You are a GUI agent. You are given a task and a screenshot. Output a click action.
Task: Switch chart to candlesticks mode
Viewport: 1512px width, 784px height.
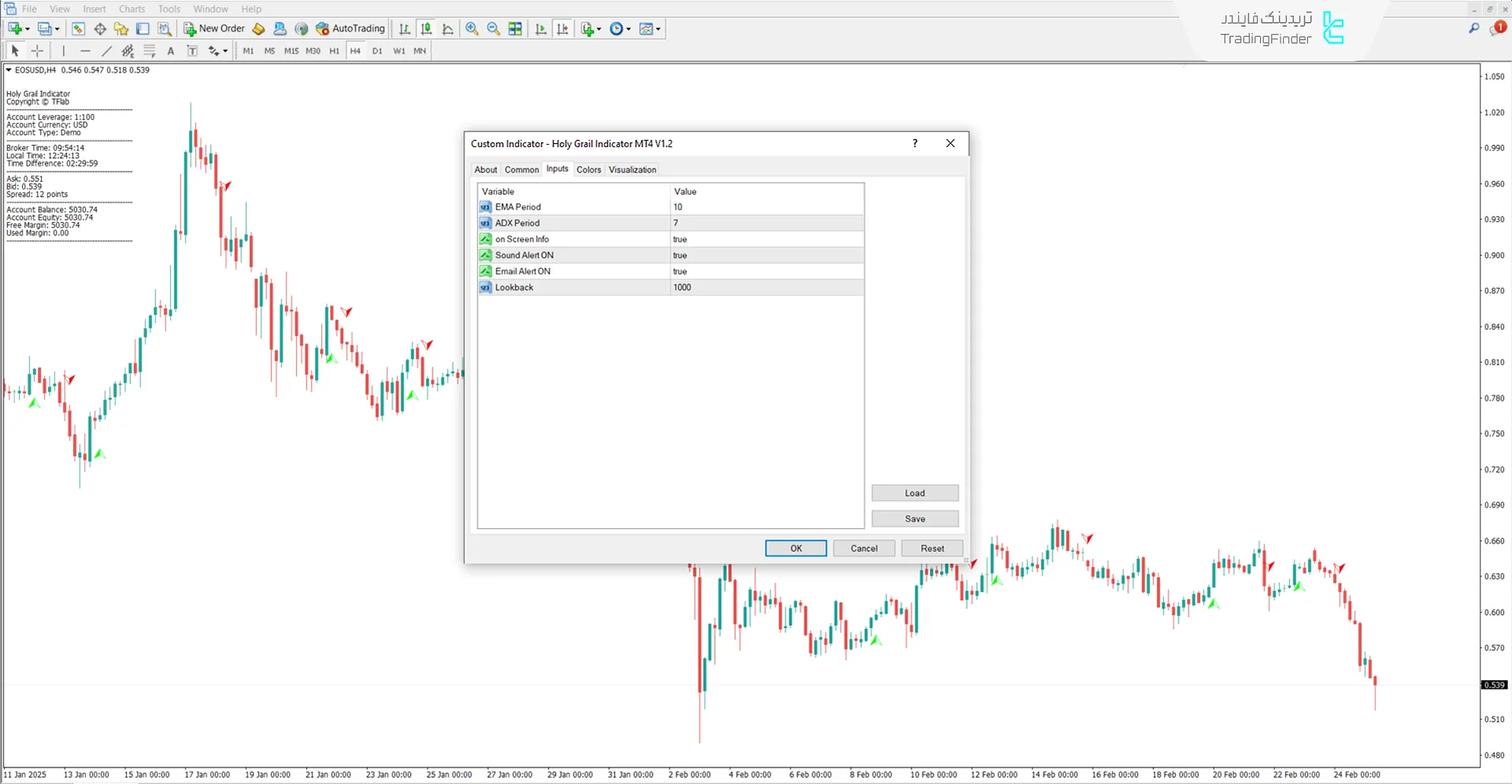[x=426, y=29]
